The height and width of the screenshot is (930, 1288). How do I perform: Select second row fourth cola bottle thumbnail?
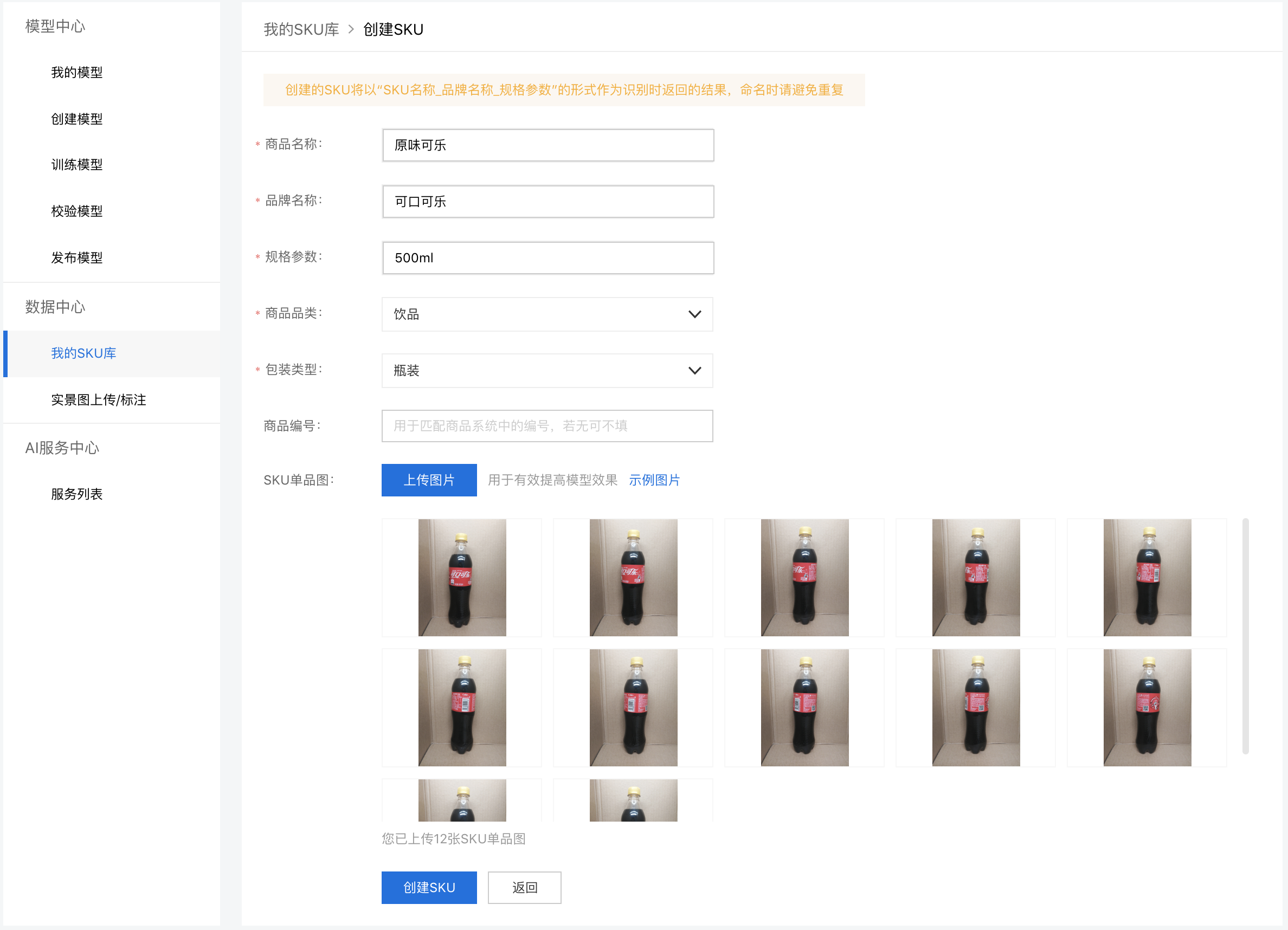(x=976, y=707)
